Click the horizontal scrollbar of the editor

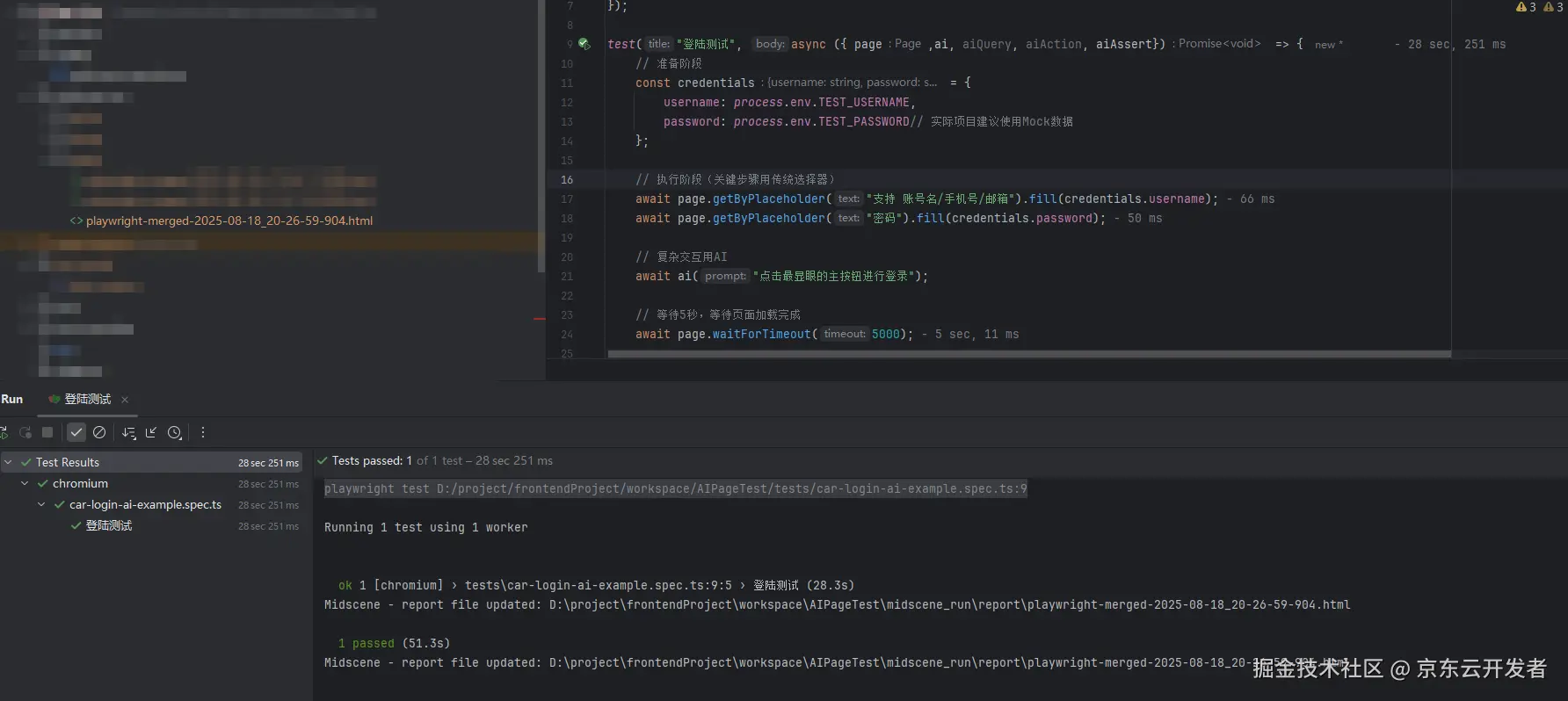(x=1029, y=354)
